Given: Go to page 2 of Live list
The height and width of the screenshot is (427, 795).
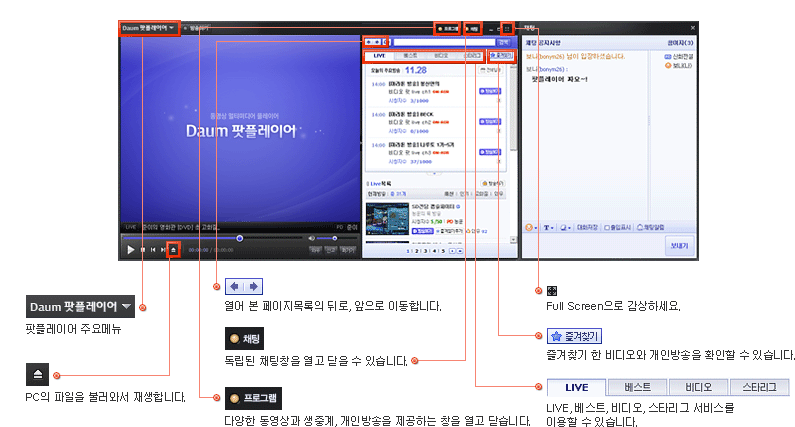Looking at the screenshot, I should click(417, 251).
